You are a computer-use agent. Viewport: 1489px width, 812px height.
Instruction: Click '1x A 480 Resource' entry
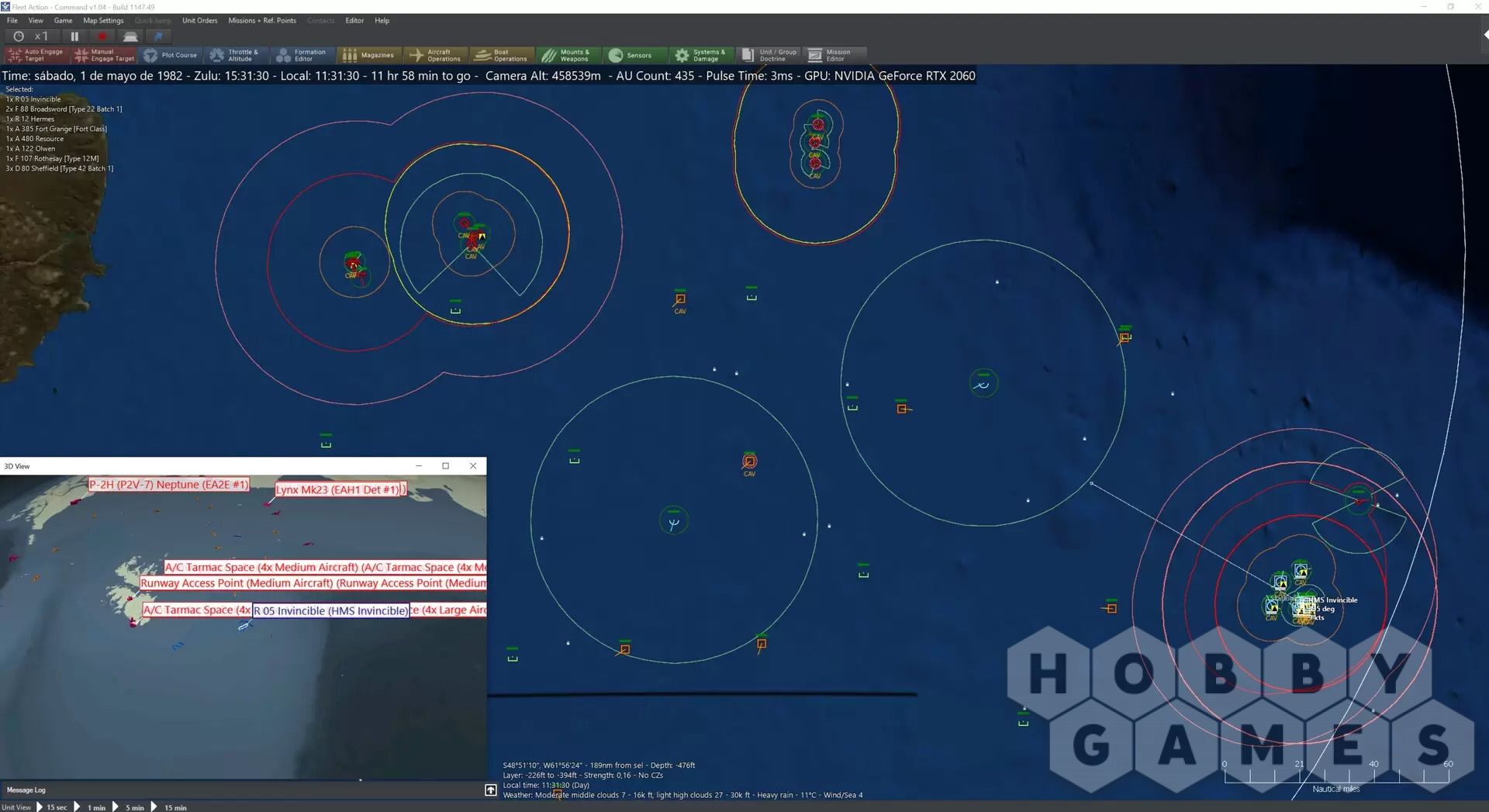[x=35, y=139]
